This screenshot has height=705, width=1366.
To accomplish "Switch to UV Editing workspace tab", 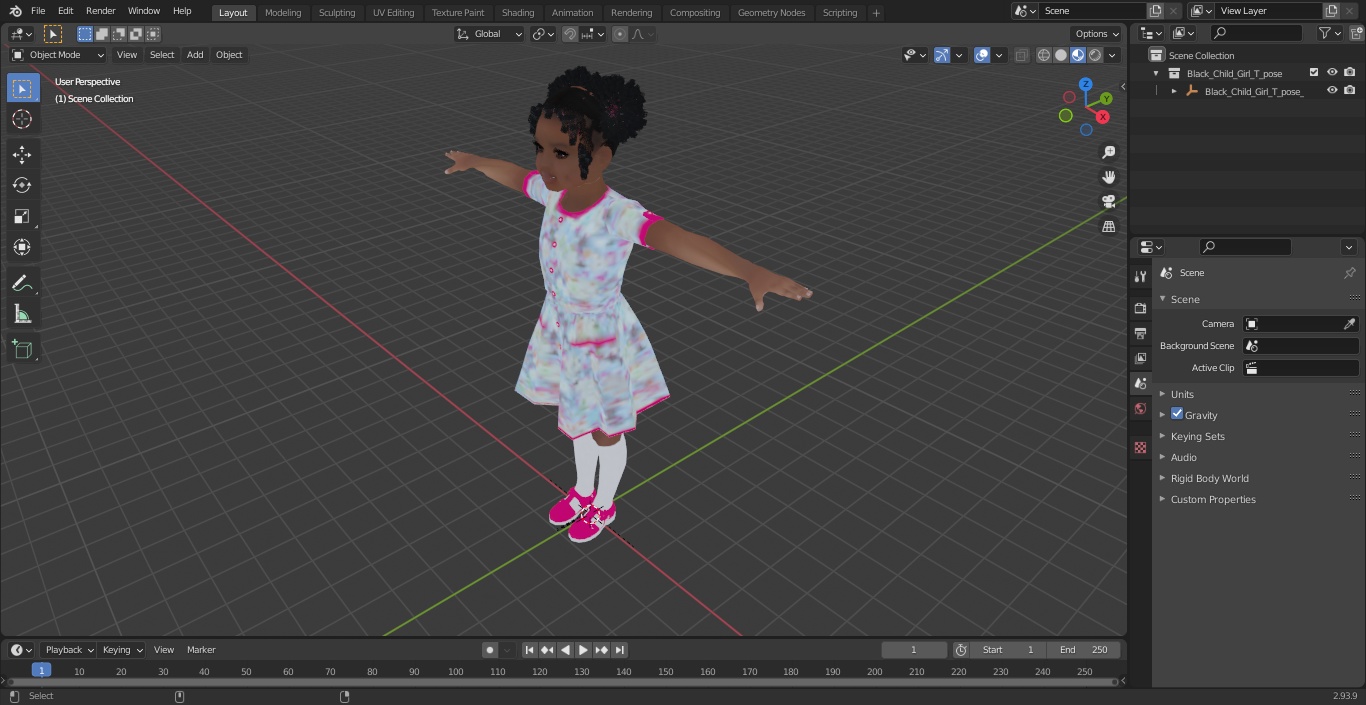I will (393, 13).
